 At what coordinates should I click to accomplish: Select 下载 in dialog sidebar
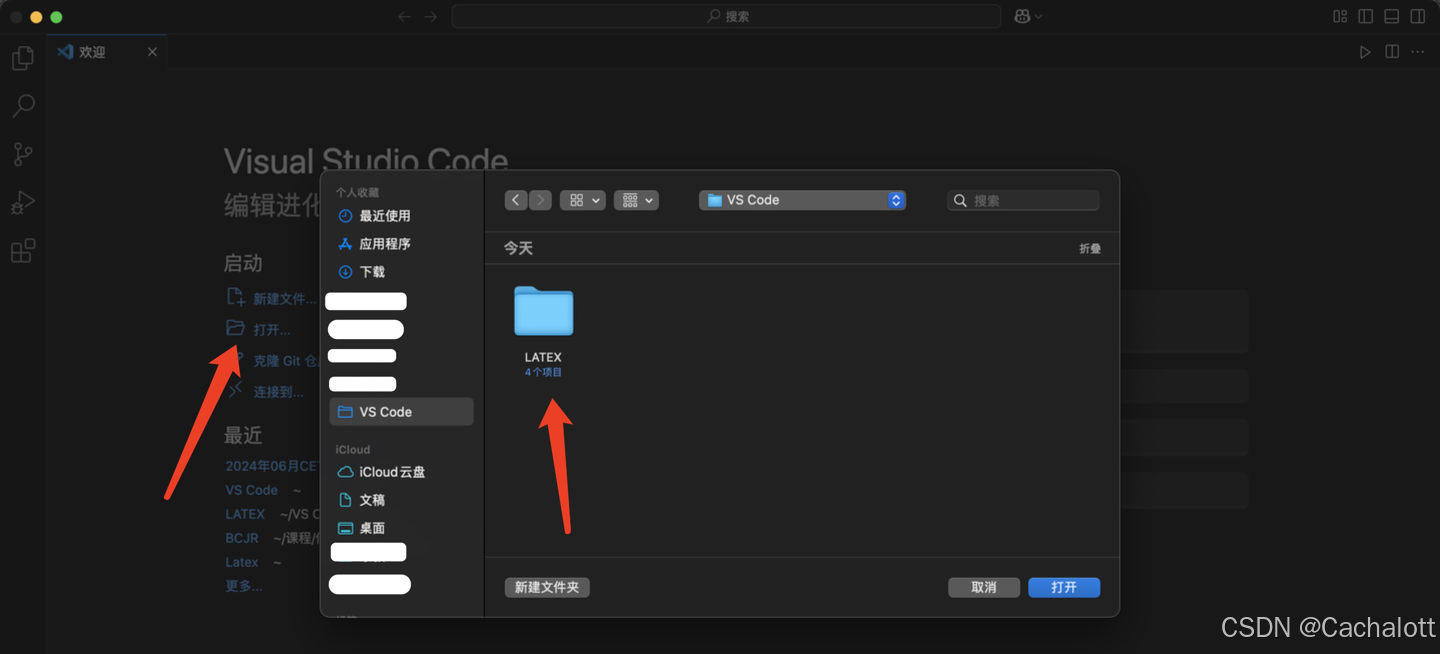[x=401, y=272]
